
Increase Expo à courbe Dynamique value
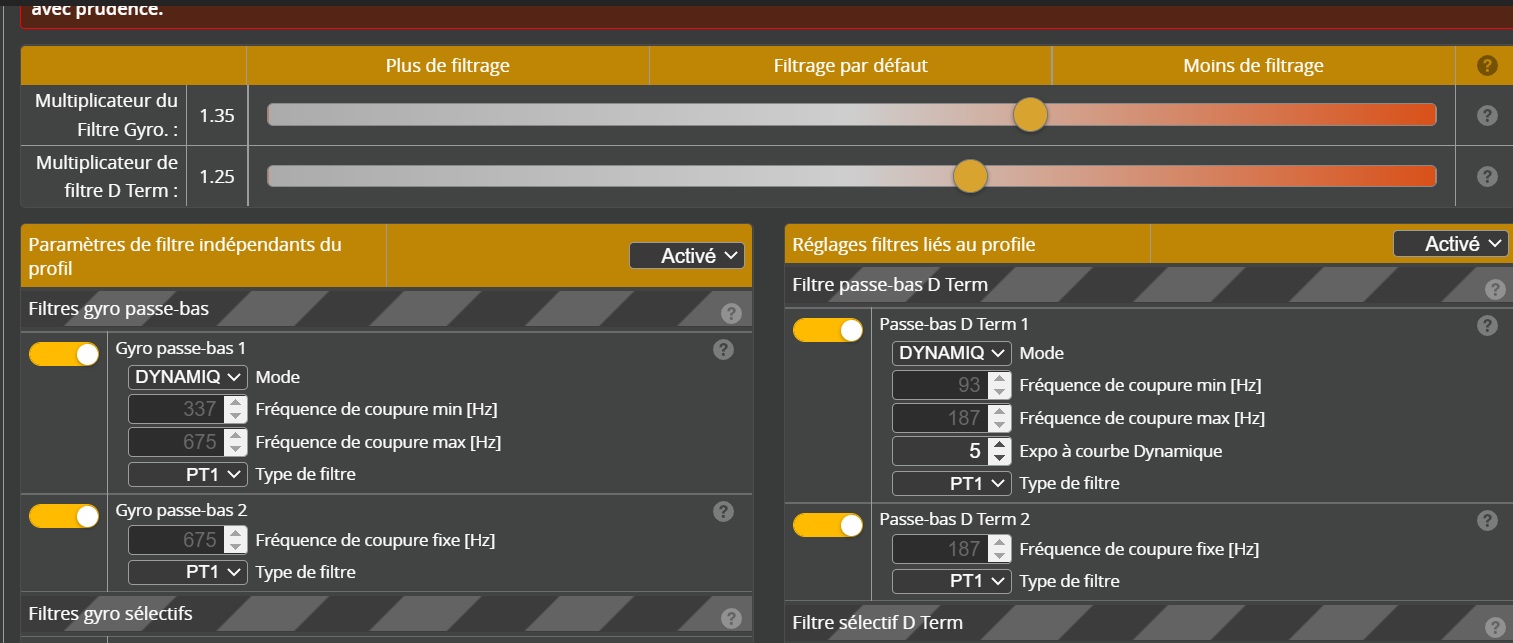pyautogui.click(x=999, y=445)
